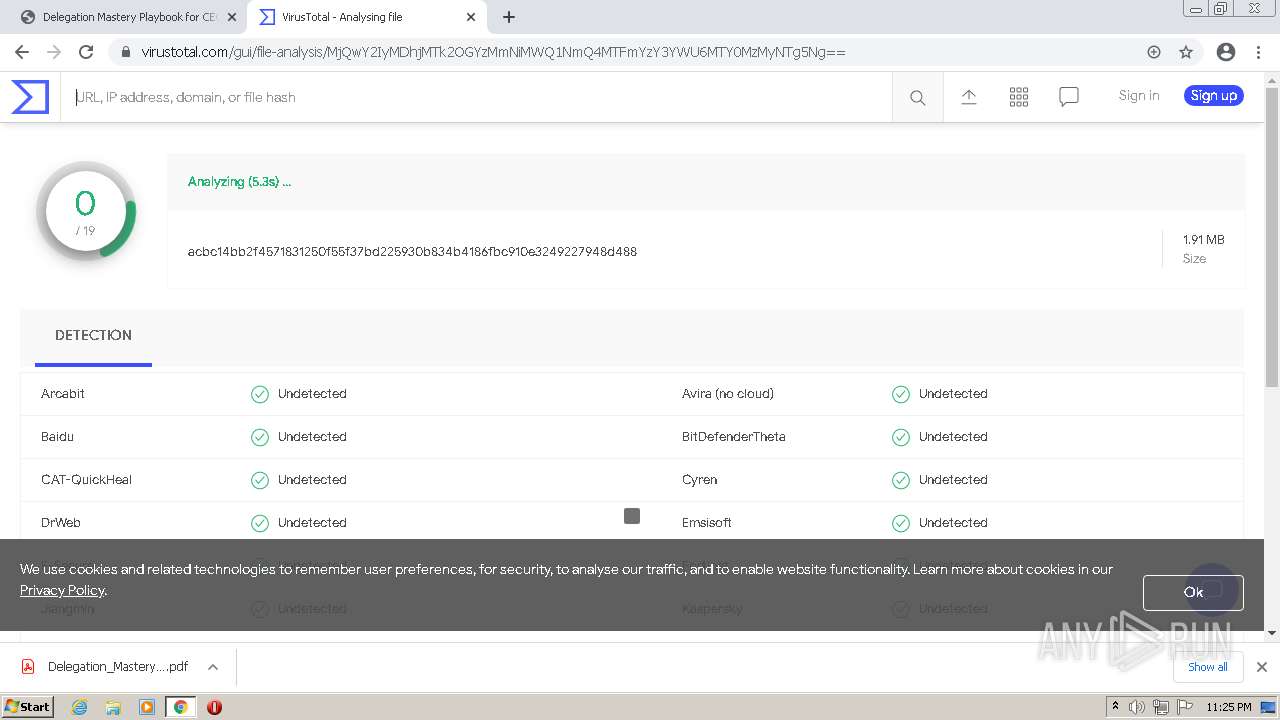This screenshot has height=720, width=1280.
Task: Click the Sign up button
Action: [x=1214, y=96]
